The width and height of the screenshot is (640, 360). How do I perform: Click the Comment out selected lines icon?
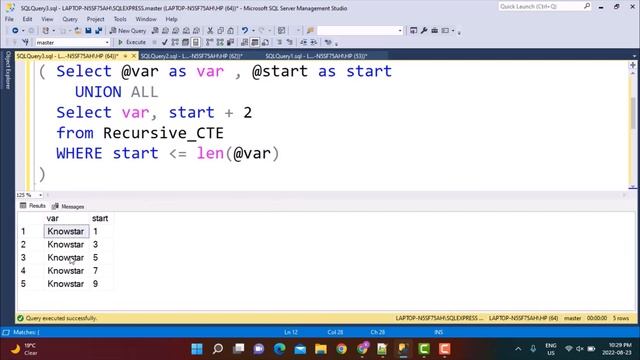pos(280,42)
